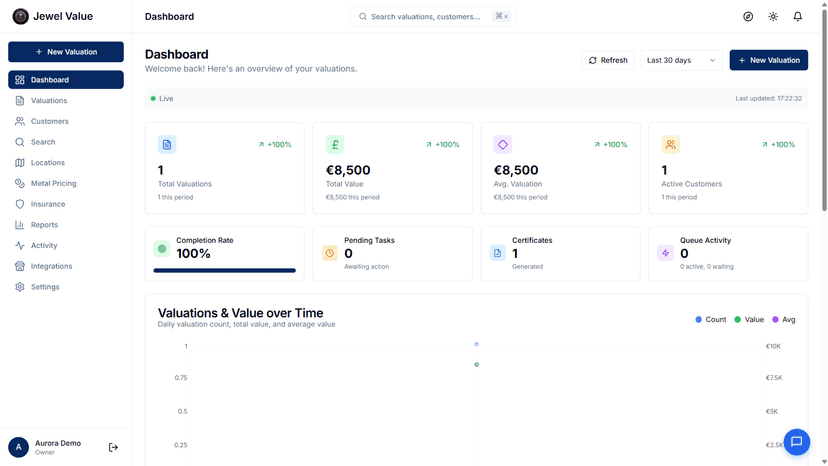Toggle the sun theme icon
The height and width of the screenshot is (466, 828).
773,16
